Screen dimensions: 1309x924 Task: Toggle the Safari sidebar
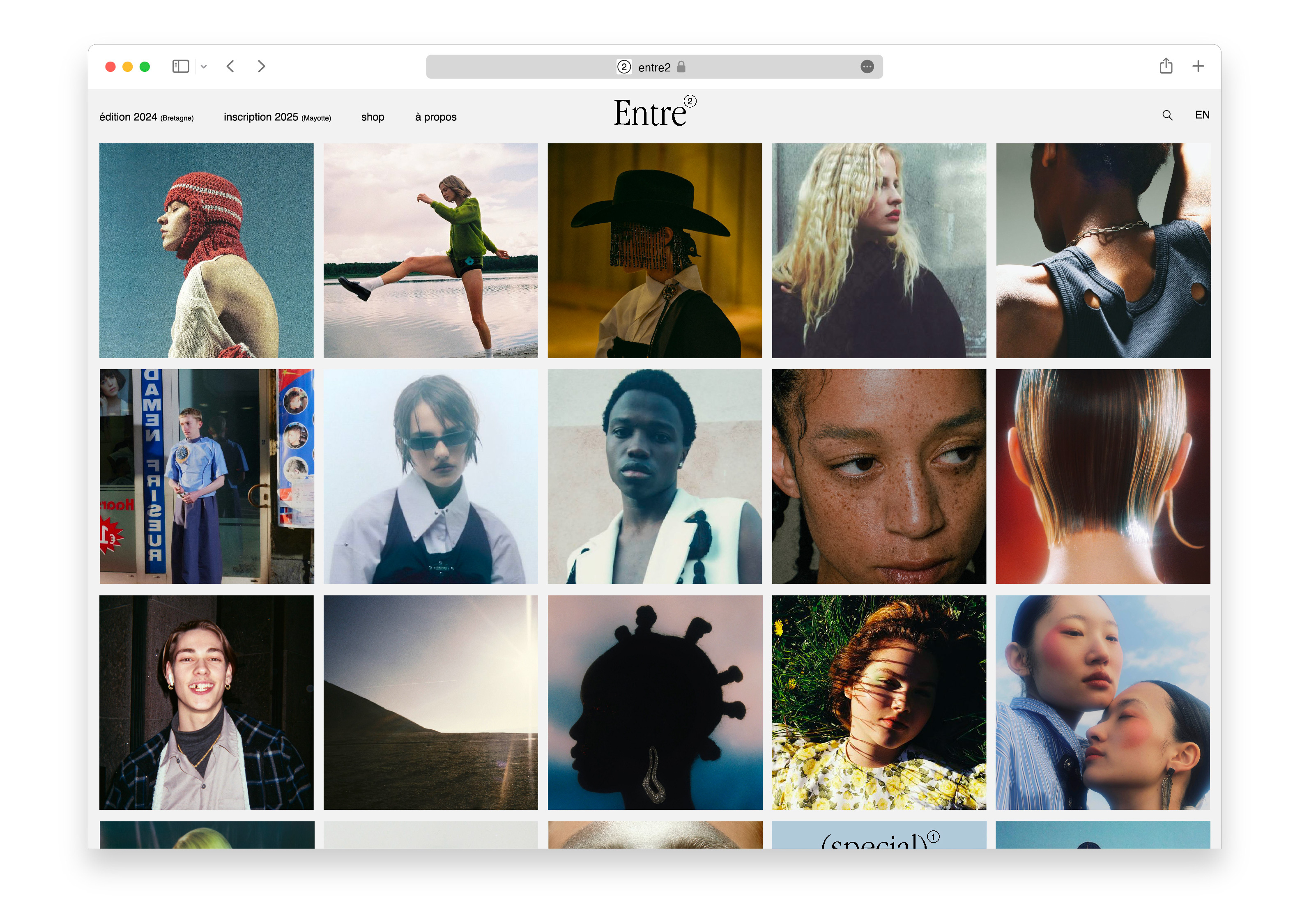pos(181,66)
